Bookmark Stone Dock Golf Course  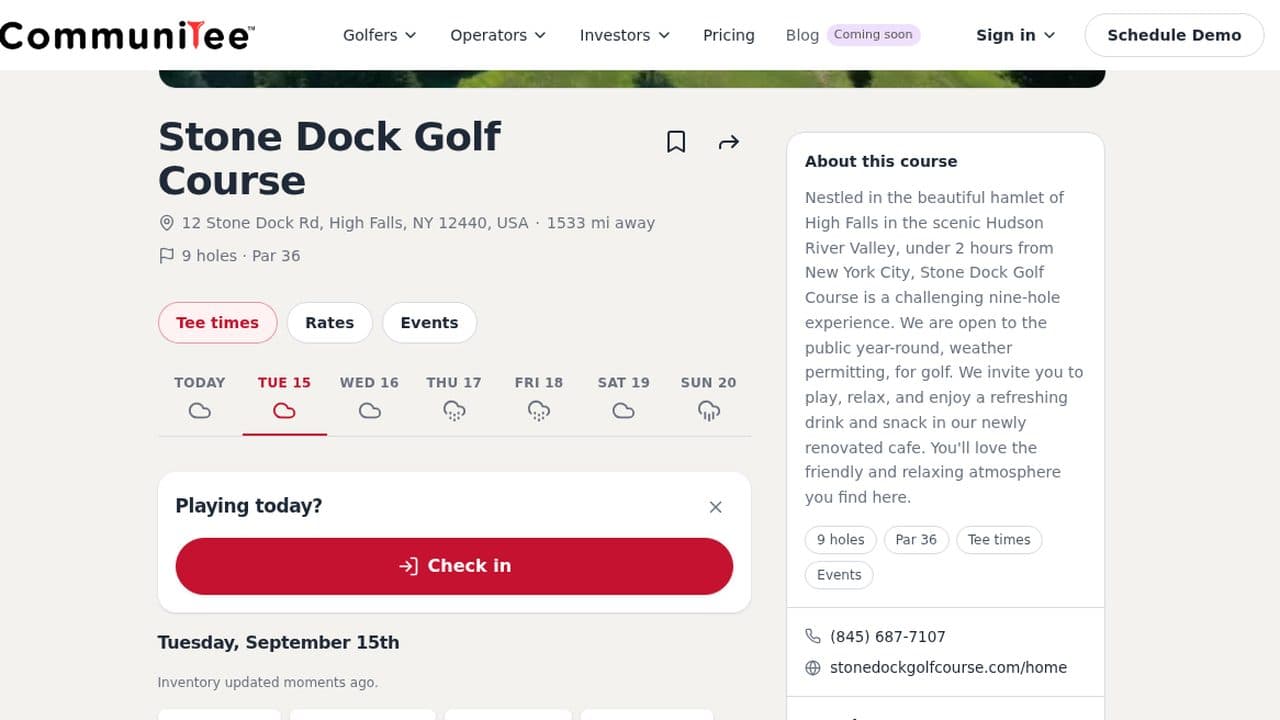point(676,142)
